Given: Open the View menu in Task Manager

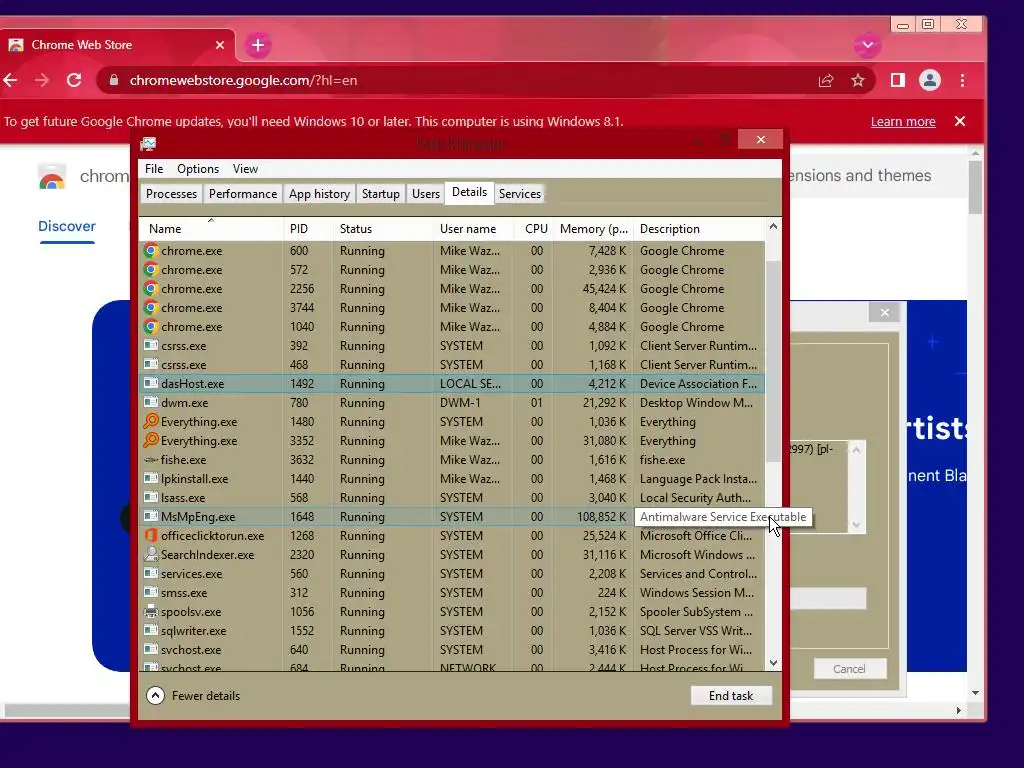Looking at the screenshot, I should pyautogui.click(x=246, y=169).
